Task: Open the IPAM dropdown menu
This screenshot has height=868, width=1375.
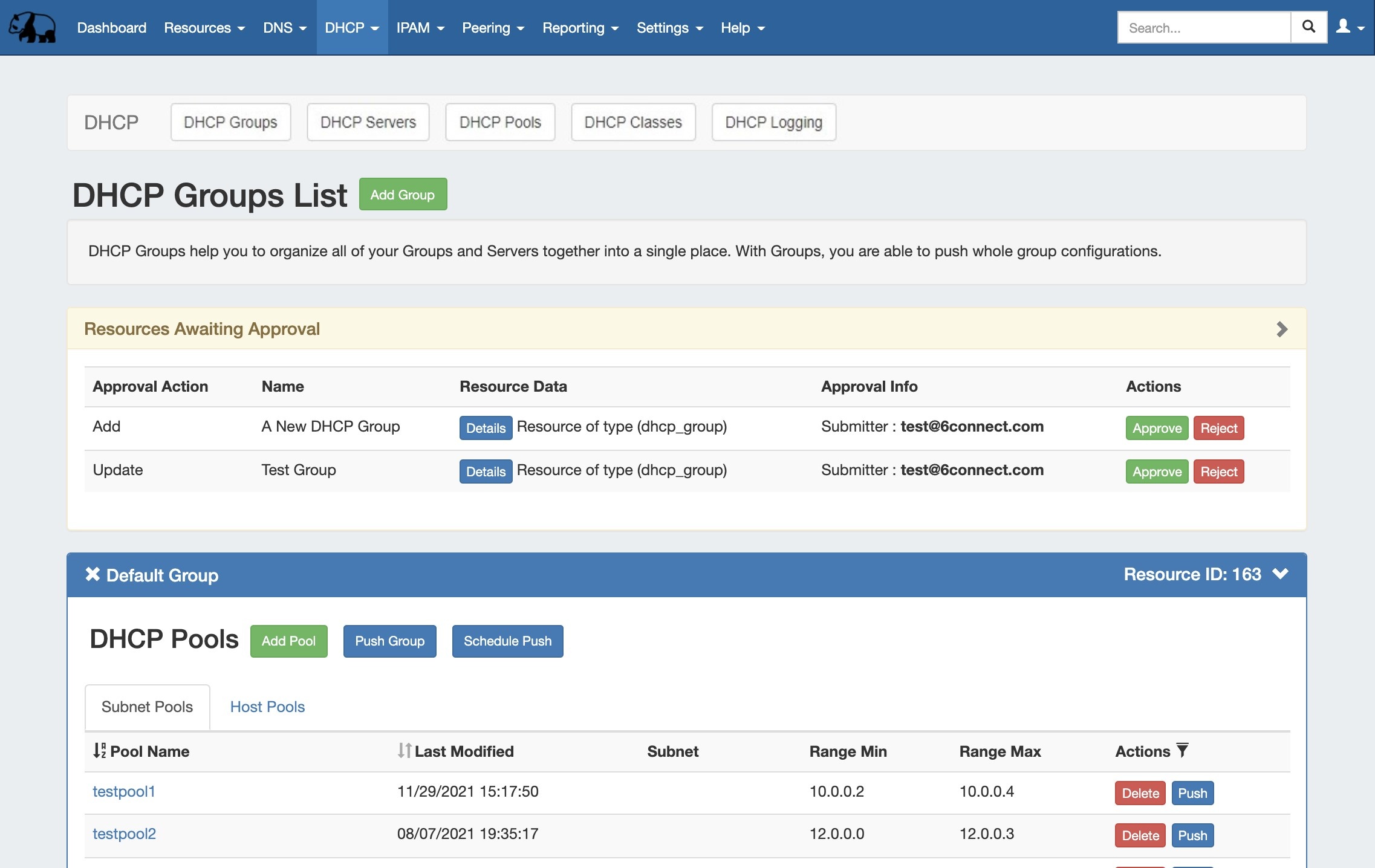Action: [x=420, y=28]
